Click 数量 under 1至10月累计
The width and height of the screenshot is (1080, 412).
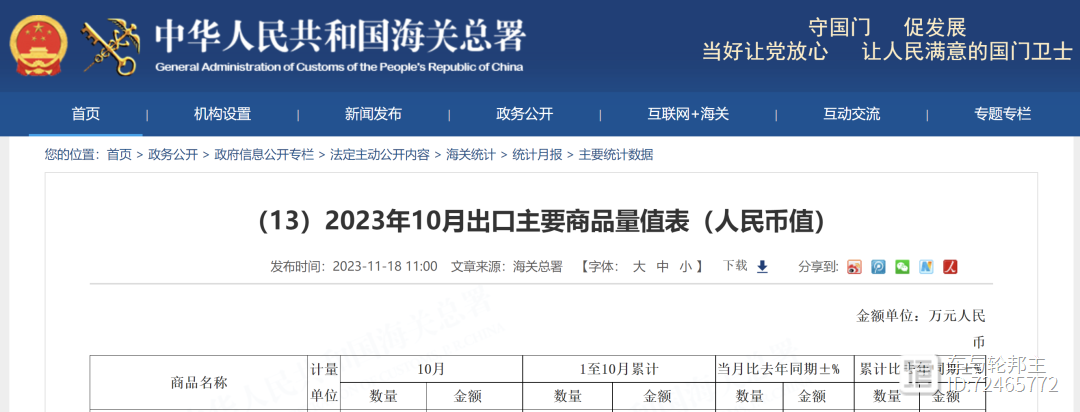coord(568,396)
